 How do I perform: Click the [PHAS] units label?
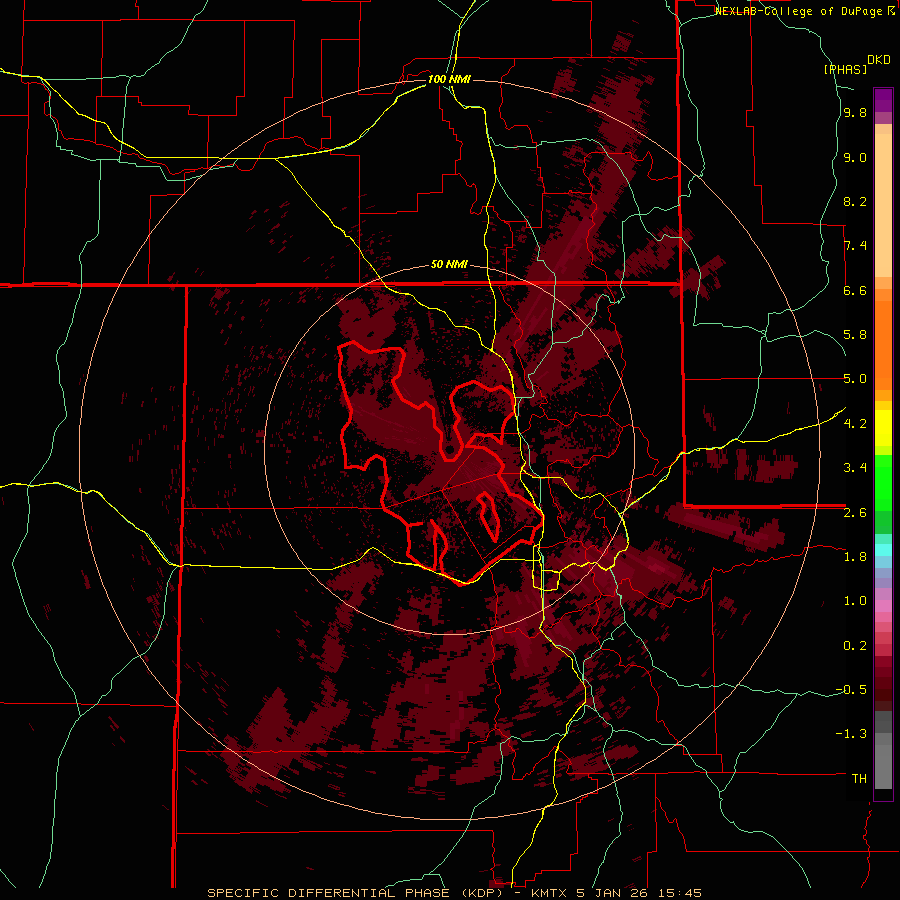pyautogui.click(x=845, y=69)
